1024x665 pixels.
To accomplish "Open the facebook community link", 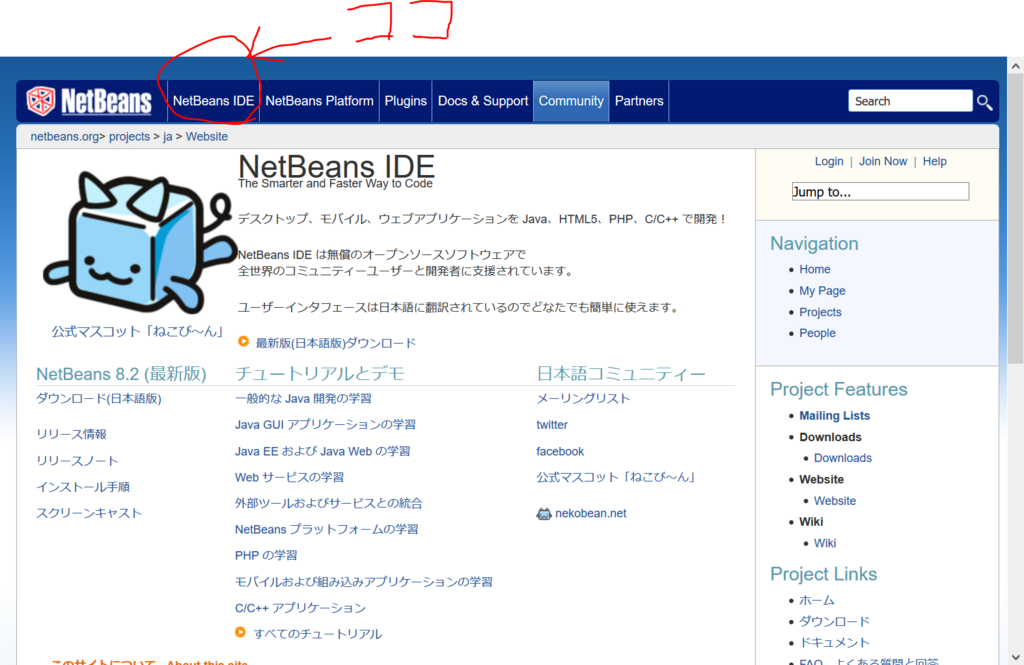I will click(560, 451).
